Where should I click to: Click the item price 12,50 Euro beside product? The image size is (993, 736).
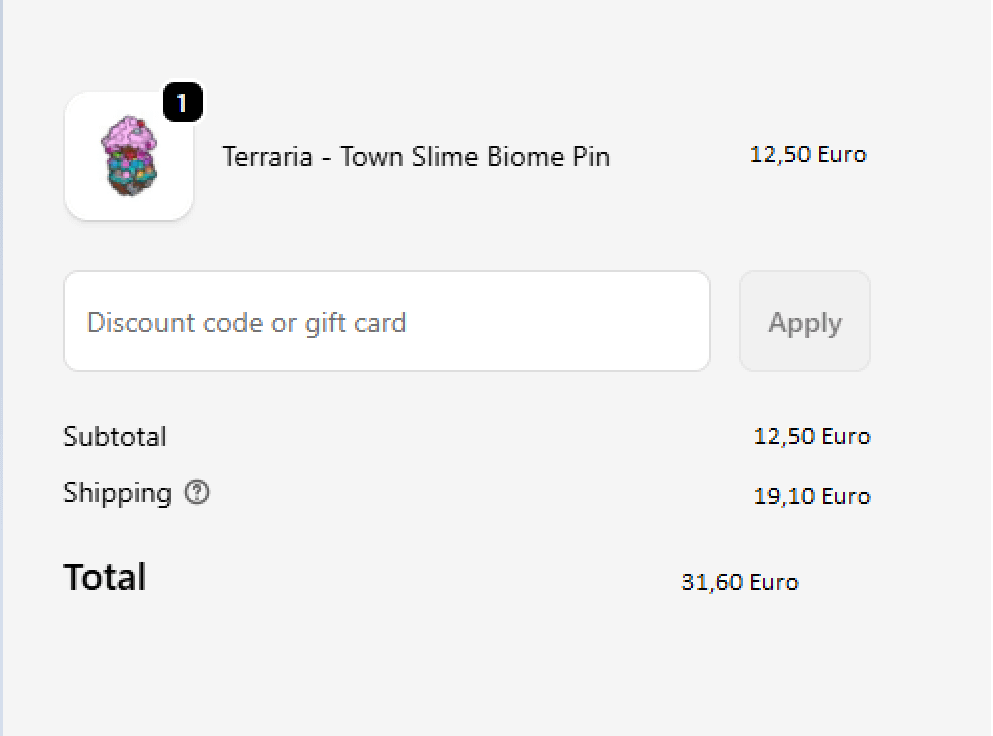(807, 154)
